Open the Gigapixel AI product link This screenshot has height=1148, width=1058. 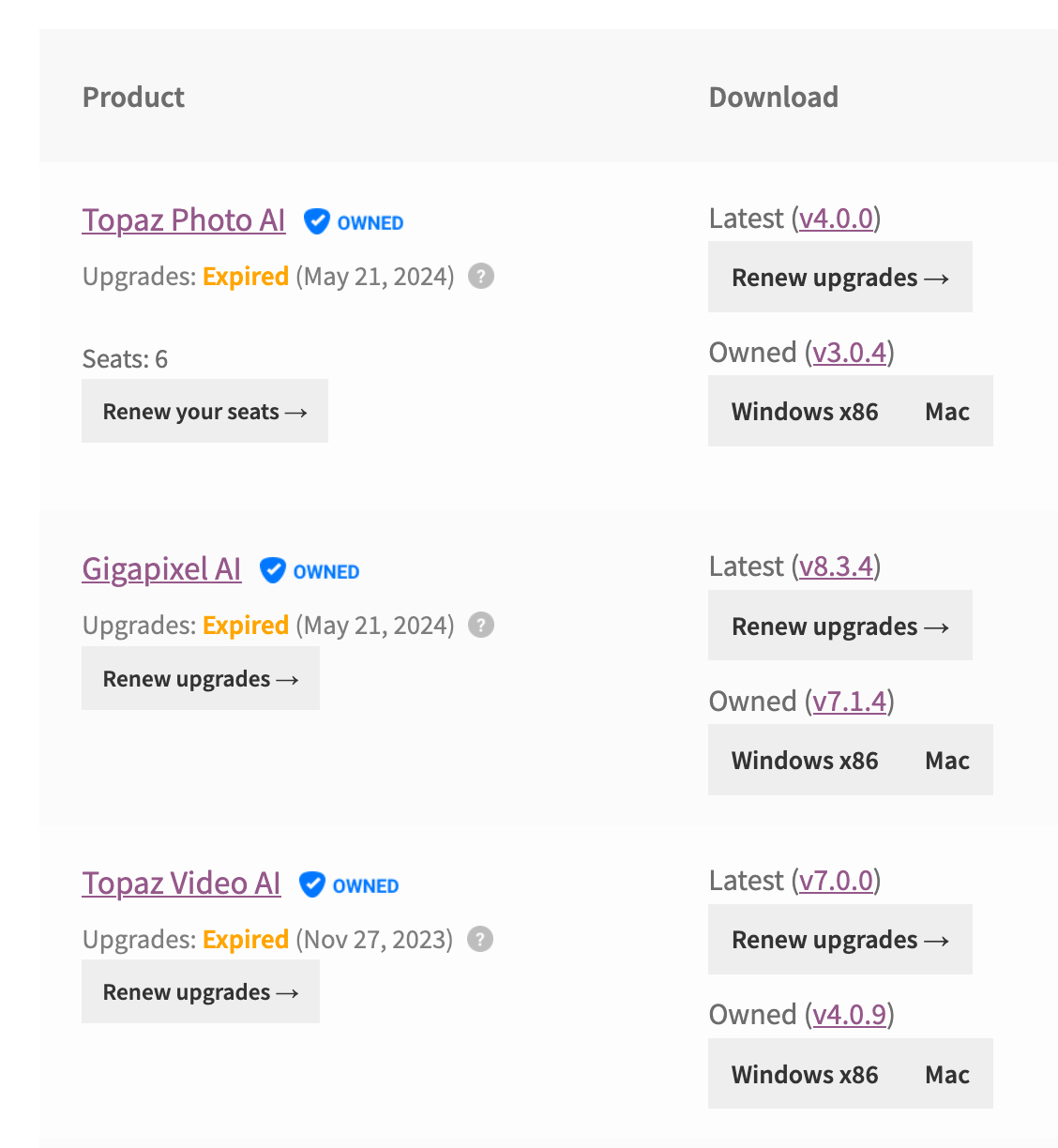point(161,569)
